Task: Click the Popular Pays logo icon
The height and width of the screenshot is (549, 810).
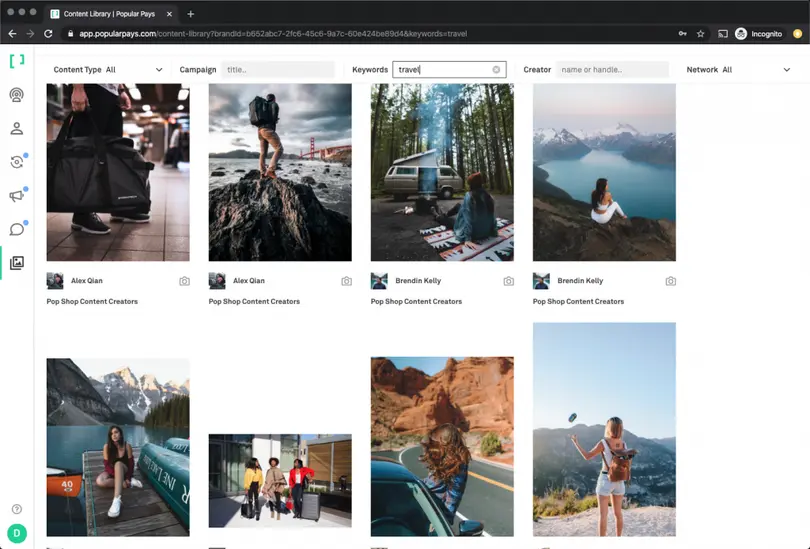Action: (16, 62)
